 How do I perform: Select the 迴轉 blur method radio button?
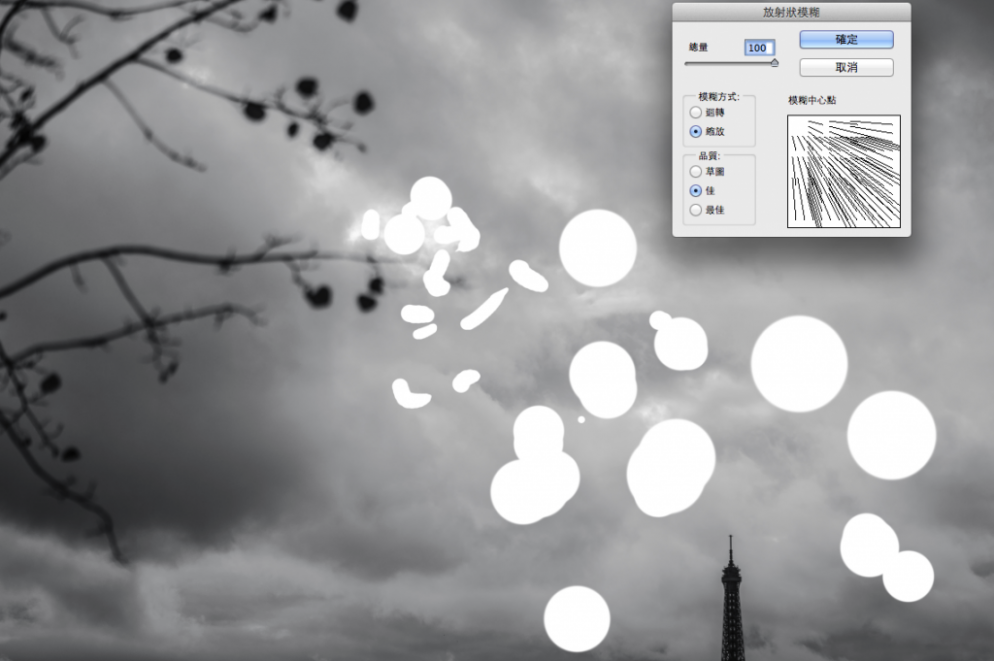point(696,113)
